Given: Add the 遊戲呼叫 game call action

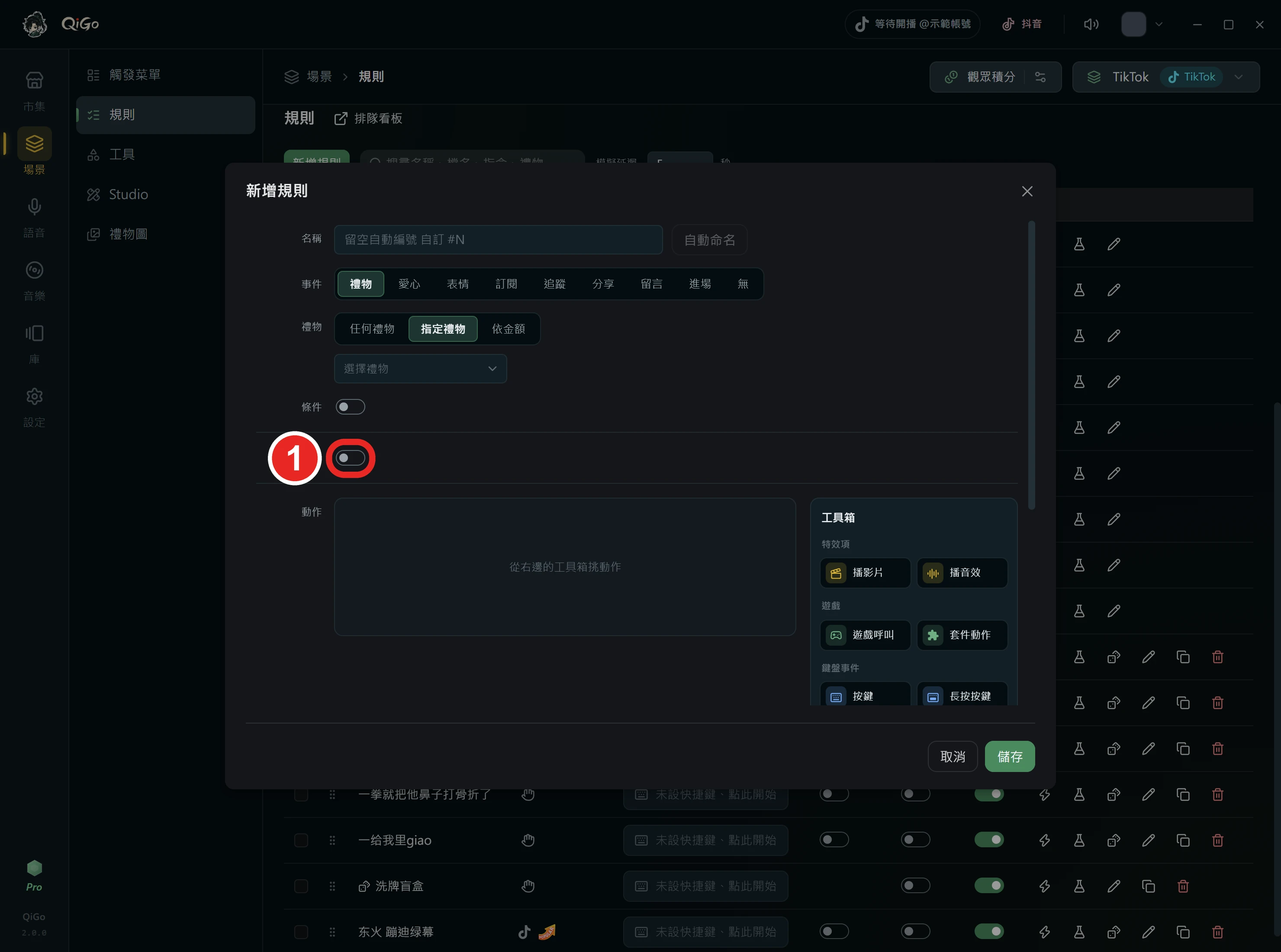Looking at the screenshot, I should (865, 635).
